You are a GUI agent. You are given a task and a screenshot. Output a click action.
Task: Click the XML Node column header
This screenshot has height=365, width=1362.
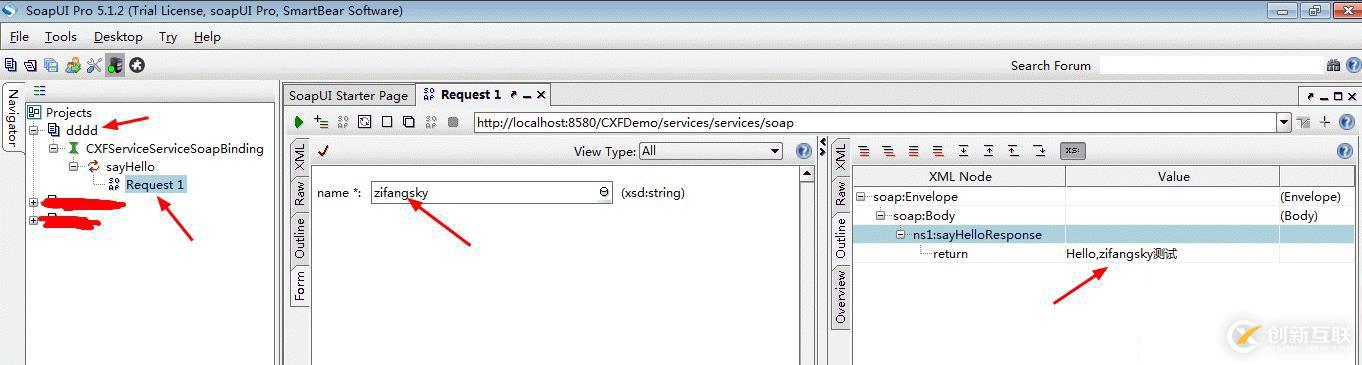[x=960, y=176]
